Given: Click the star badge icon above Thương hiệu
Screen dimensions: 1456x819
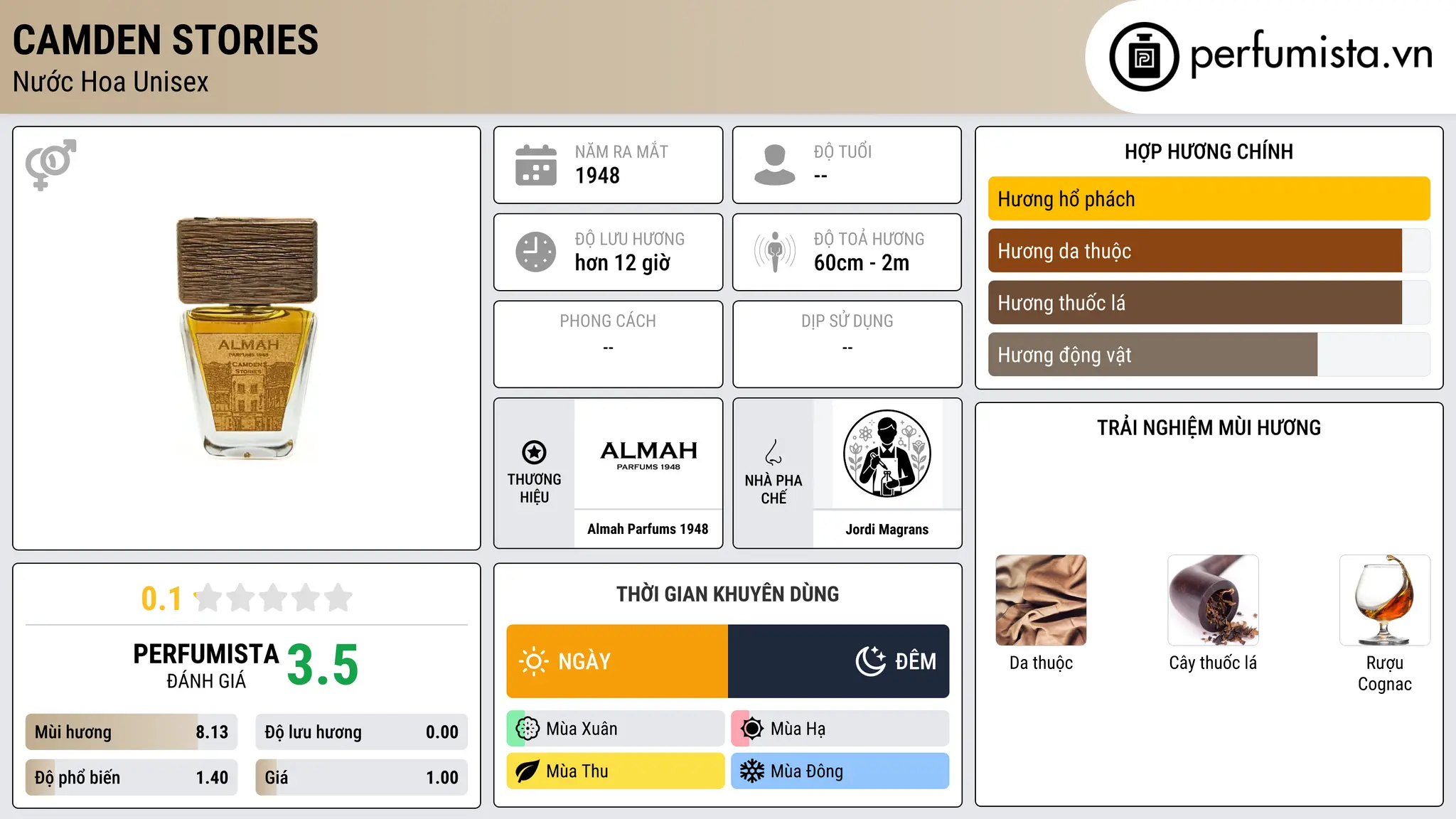Looking at the screenshot, I should click(534, 452).
